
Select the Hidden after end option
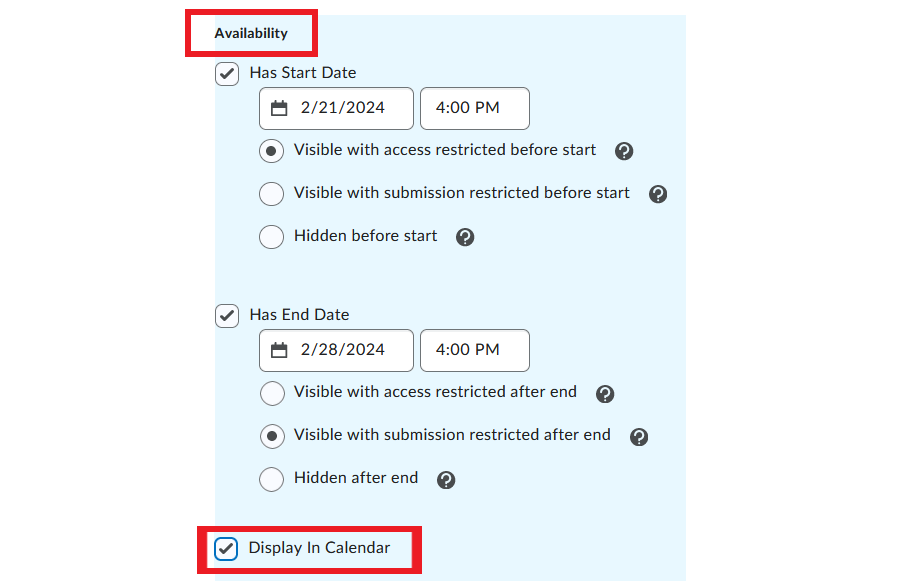tap(272, 479)
